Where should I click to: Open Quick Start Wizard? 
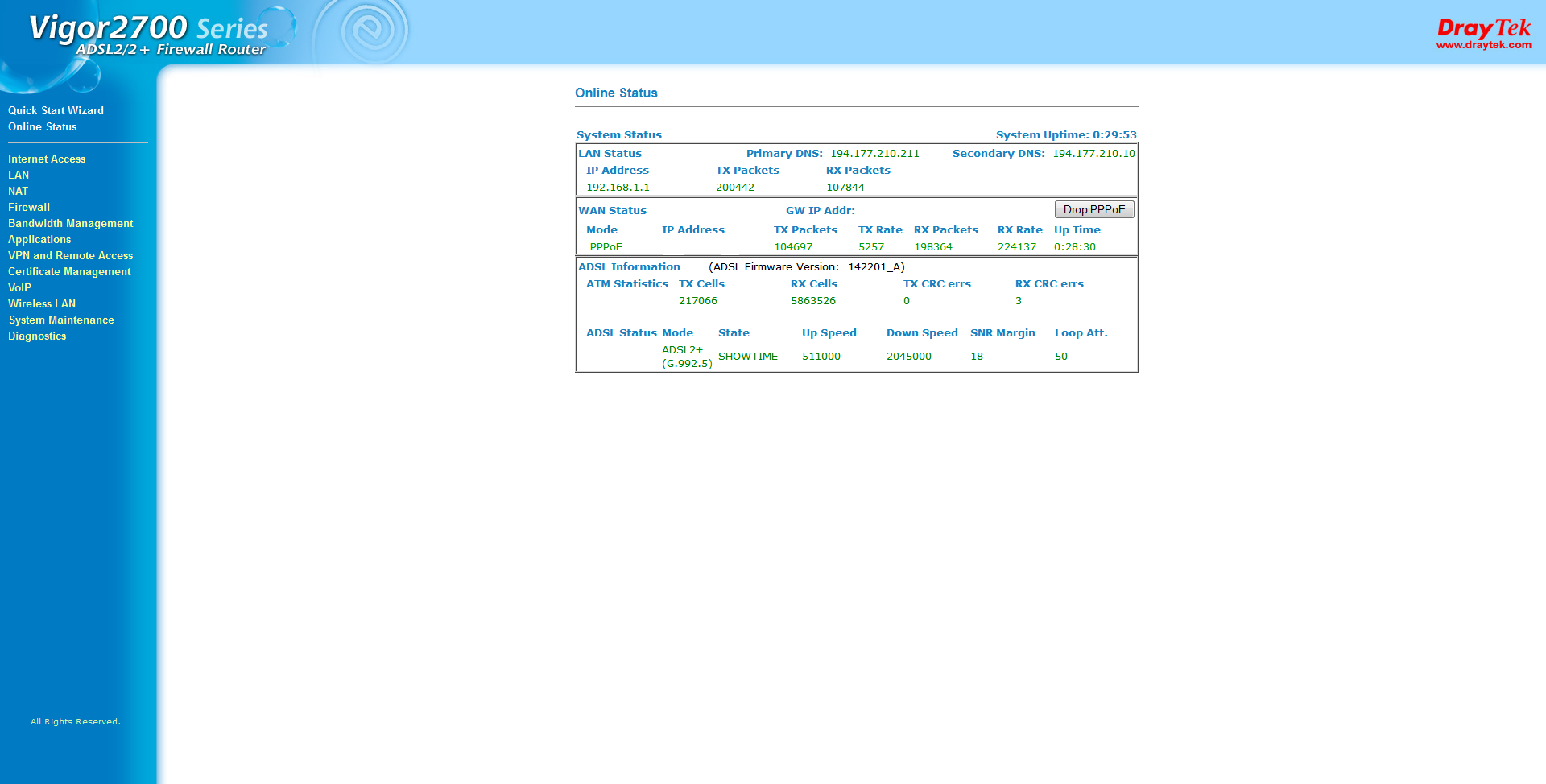point(56,110)
